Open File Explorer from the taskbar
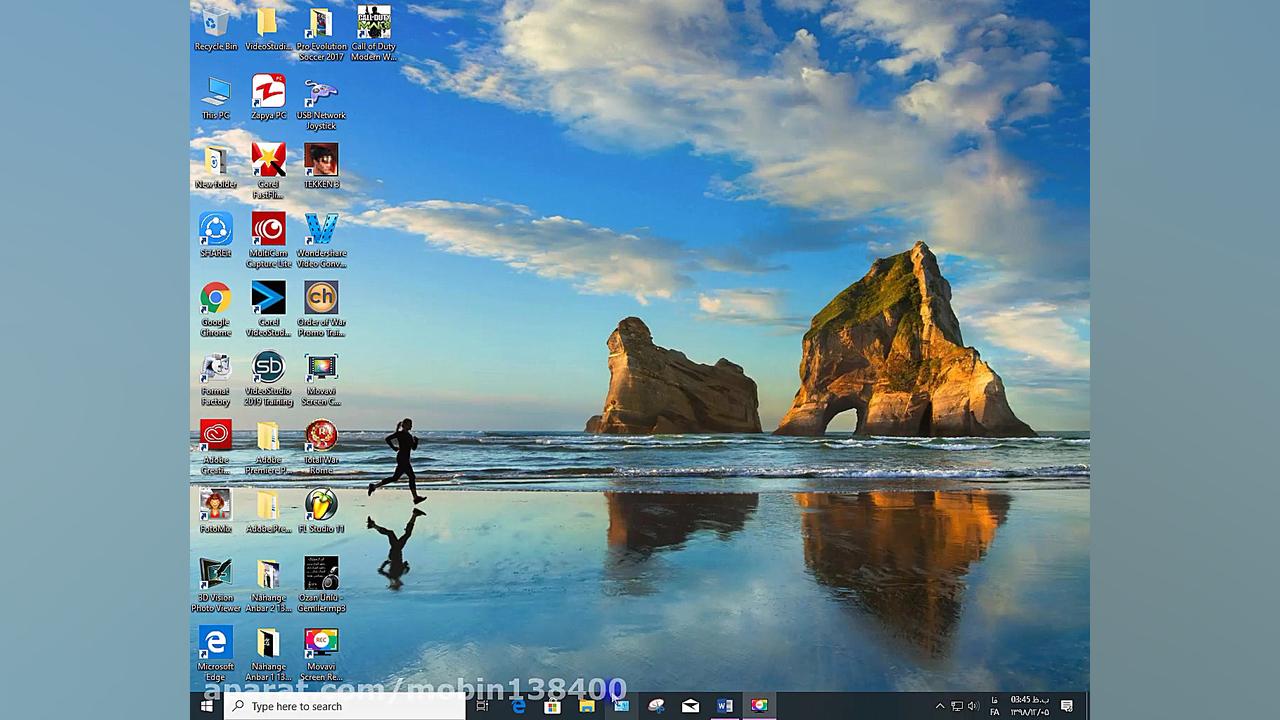The image size is (1280, 720). point(587,706)
